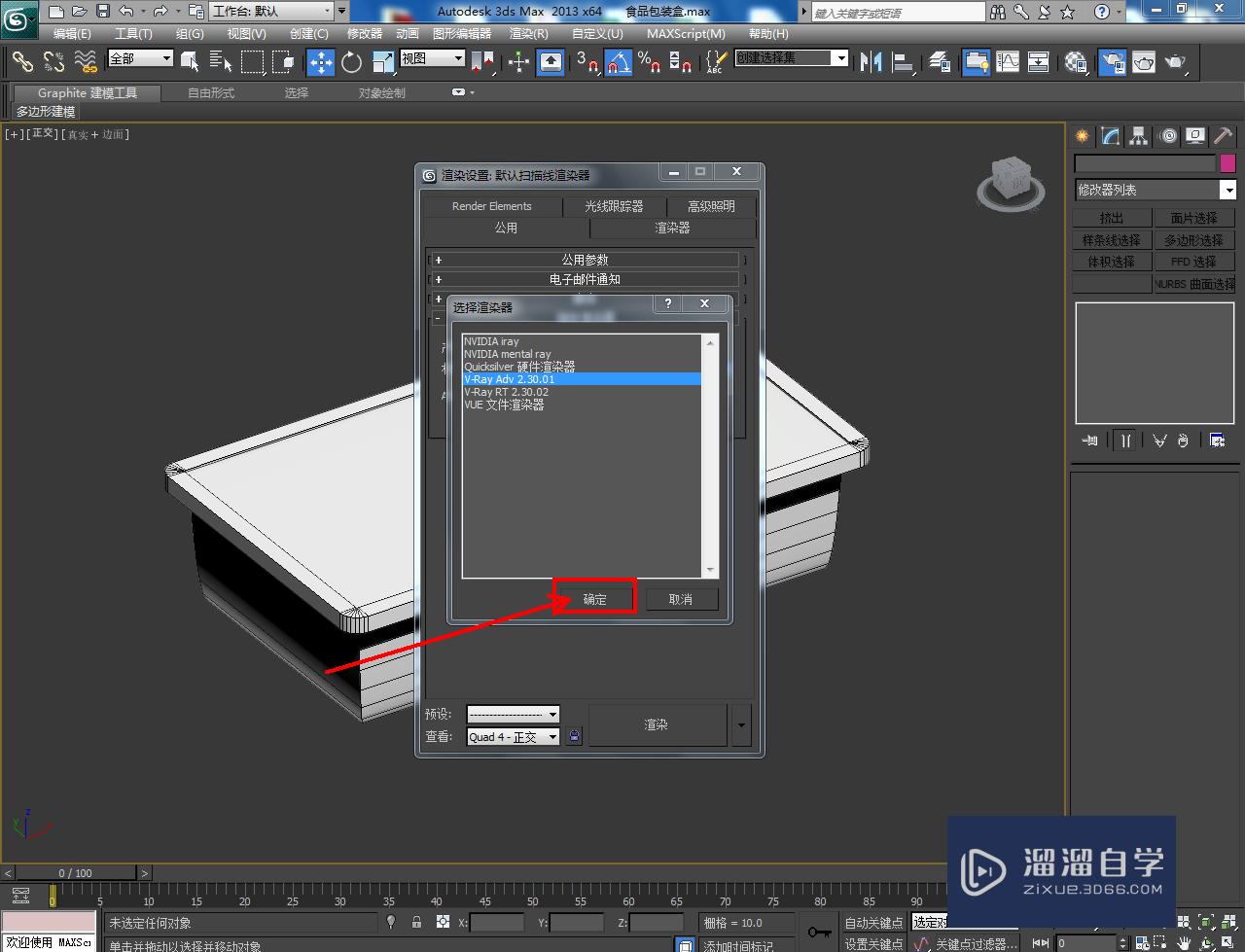Confirm renderer choice with 确定 button

pyautogui.click(x=594, y=599)
